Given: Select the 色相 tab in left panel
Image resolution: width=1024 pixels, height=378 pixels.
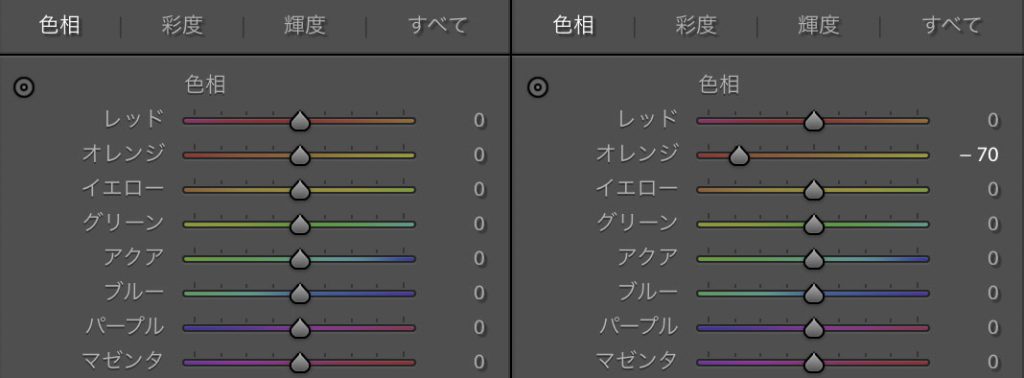Looking at the screenshot, I should pyautogui.click(x=59, y=25).
